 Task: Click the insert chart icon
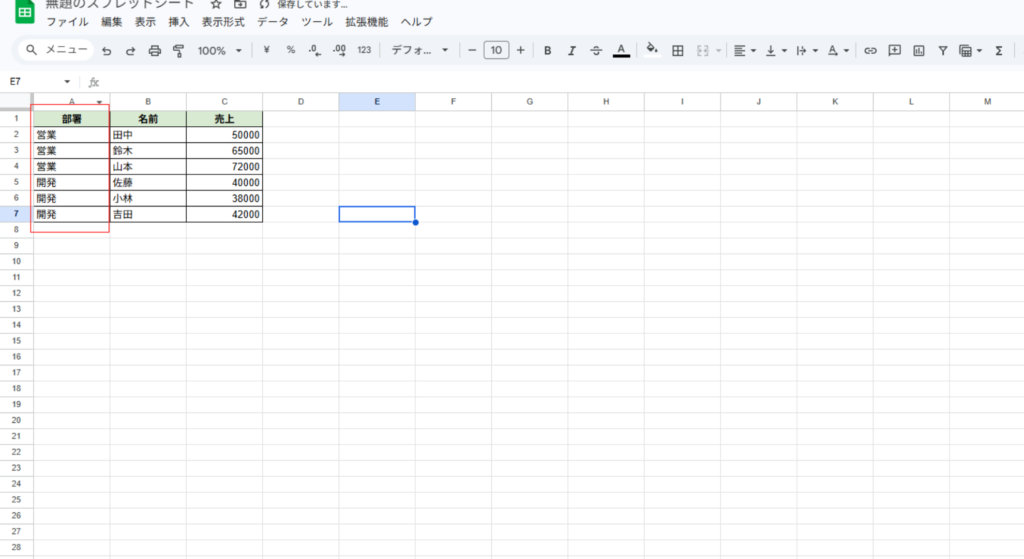(918, 50)
